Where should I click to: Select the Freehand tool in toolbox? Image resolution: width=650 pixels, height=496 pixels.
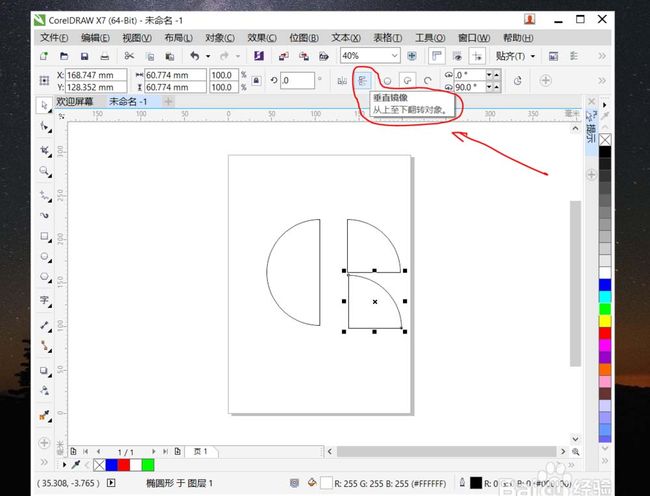click(44, 196)
